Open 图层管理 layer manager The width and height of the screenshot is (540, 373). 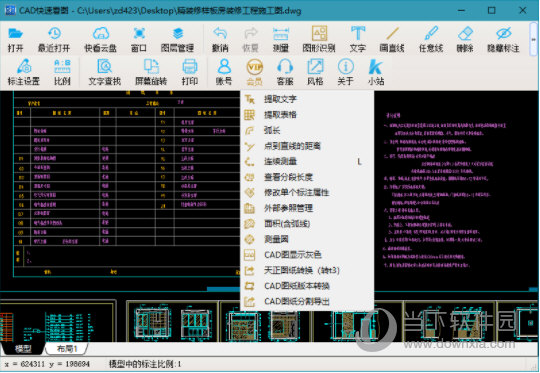coord(177,39)
